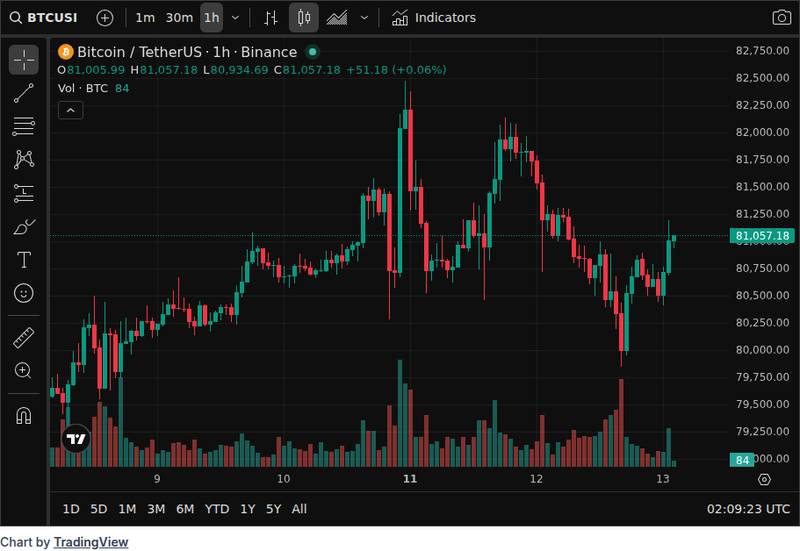Click the green market open status dot
The image size is (800, 551).
tap(312, 52)
